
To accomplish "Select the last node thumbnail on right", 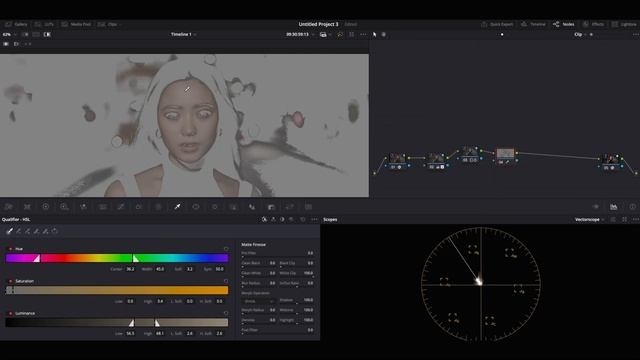I will pyautogui.click(x=611, y=159).
